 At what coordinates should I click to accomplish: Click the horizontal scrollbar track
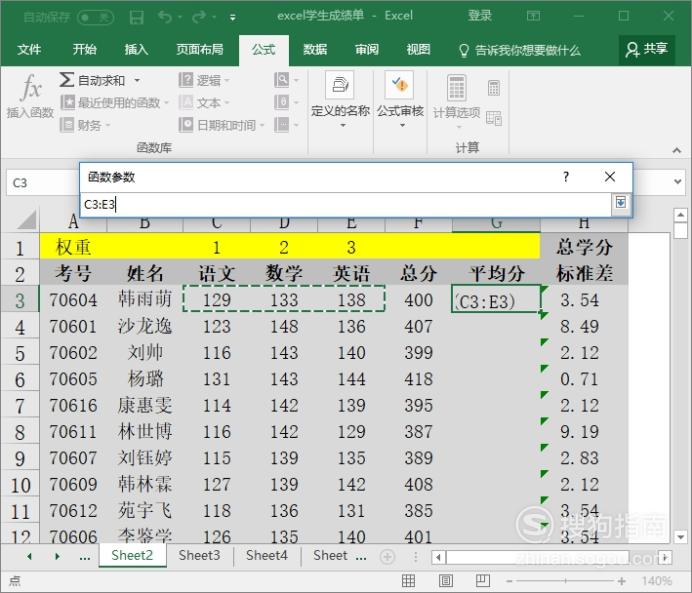pyautogui.click(x=552, y=557)
